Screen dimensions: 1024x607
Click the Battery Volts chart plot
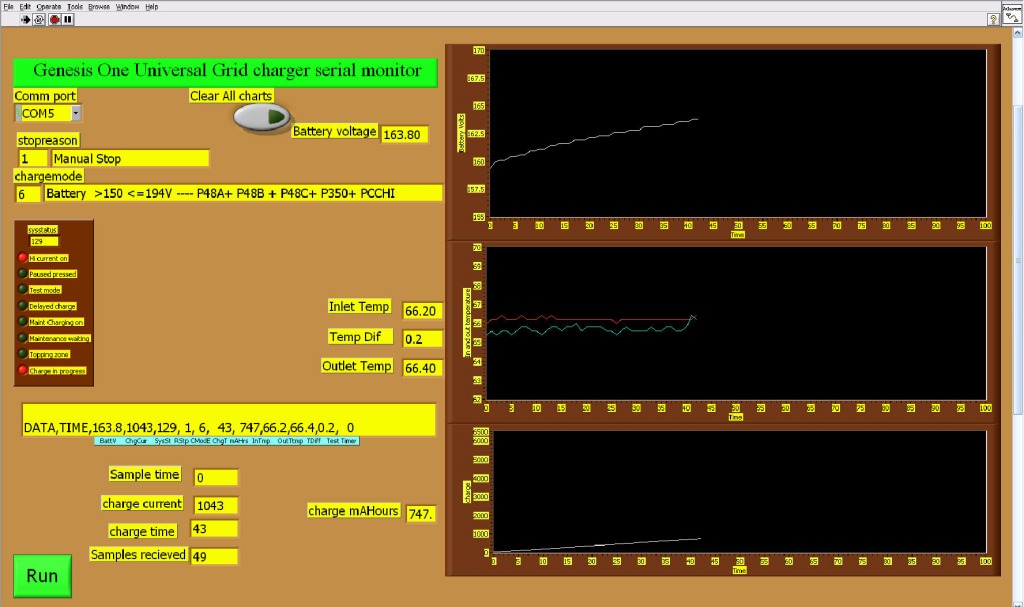point(737,133)
